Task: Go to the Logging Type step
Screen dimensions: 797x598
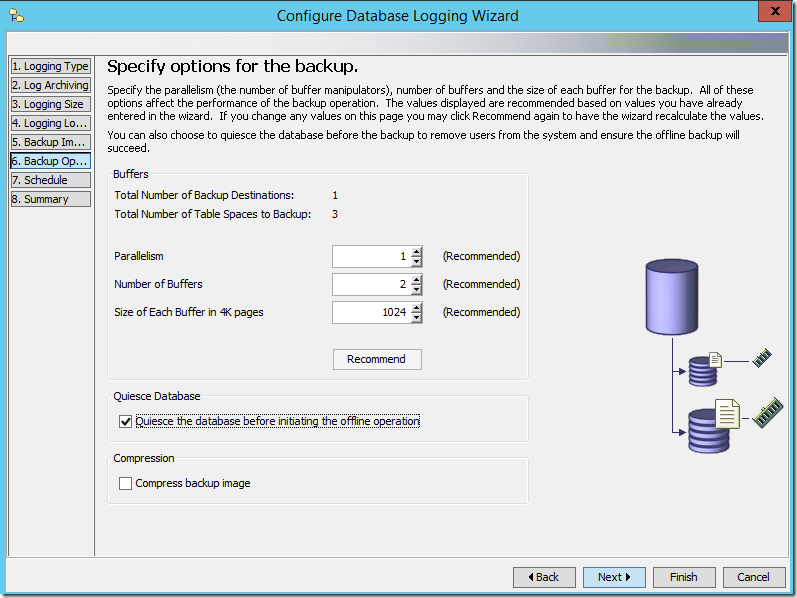Action: pyautogui.click(x=51, y=66)
